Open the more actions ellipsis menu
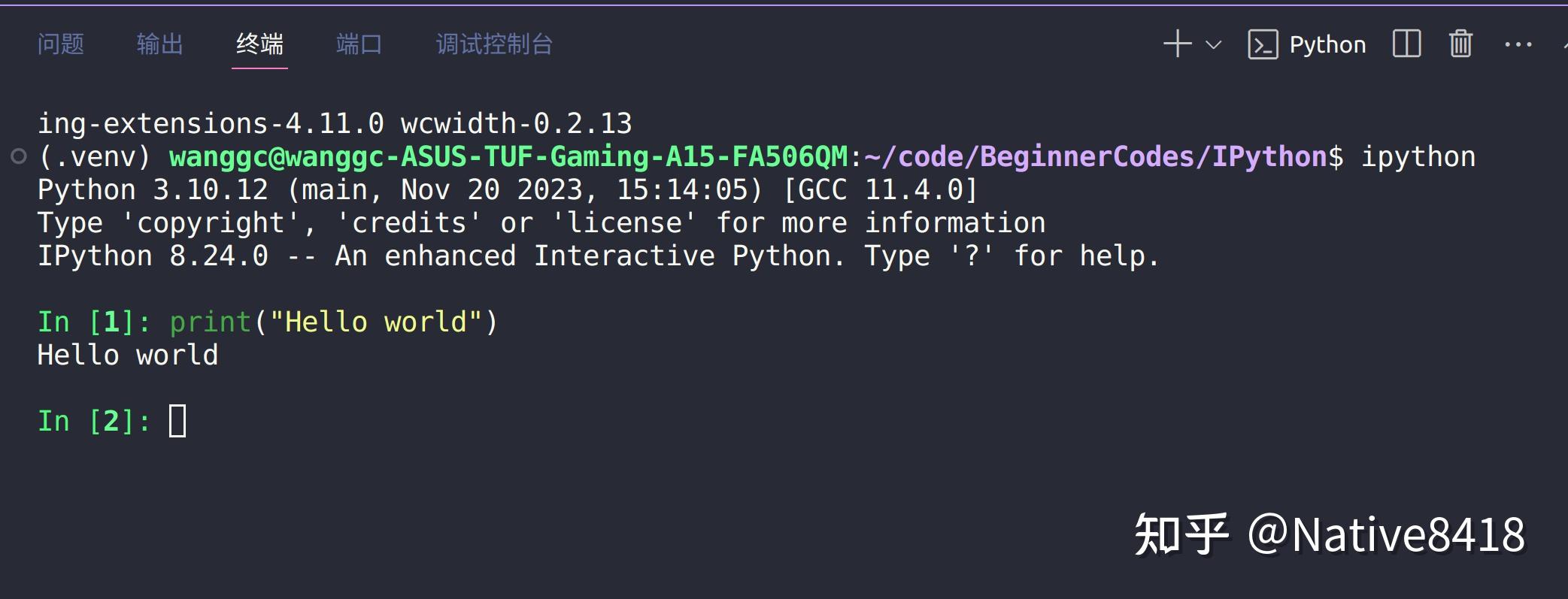 click(1518, 44)
